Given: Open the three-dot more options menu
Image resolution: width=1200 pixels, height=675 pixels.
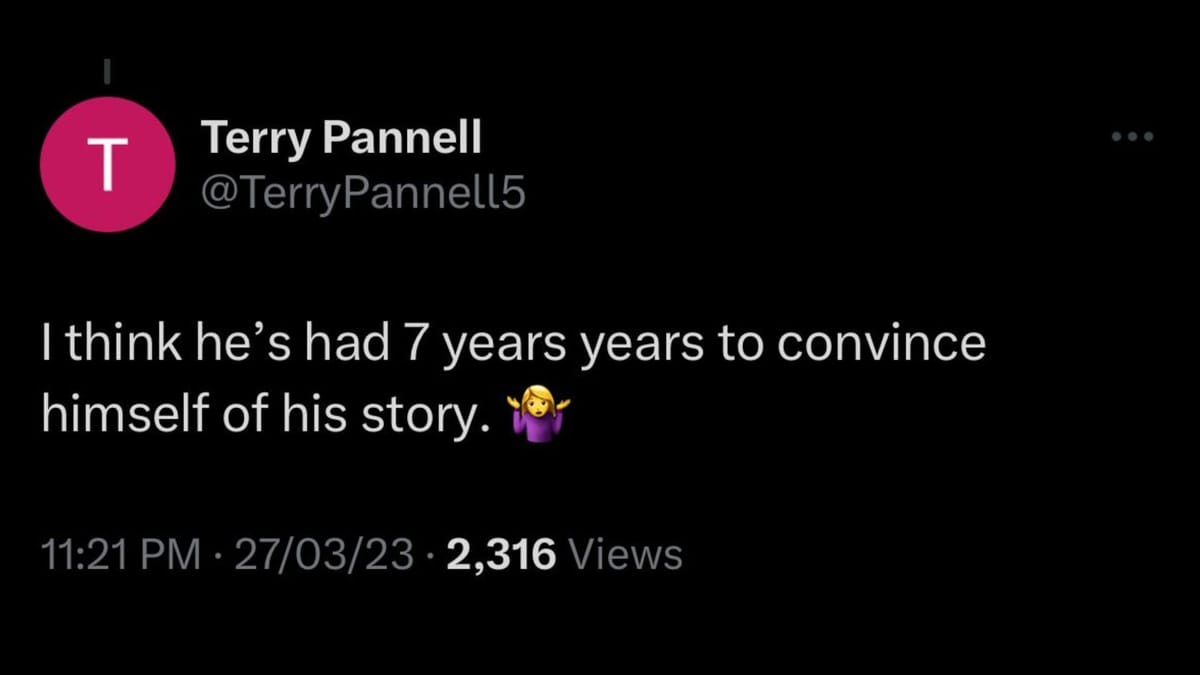Looking at the screenshot, I should pyautogui.click(x=1133, y=136).
